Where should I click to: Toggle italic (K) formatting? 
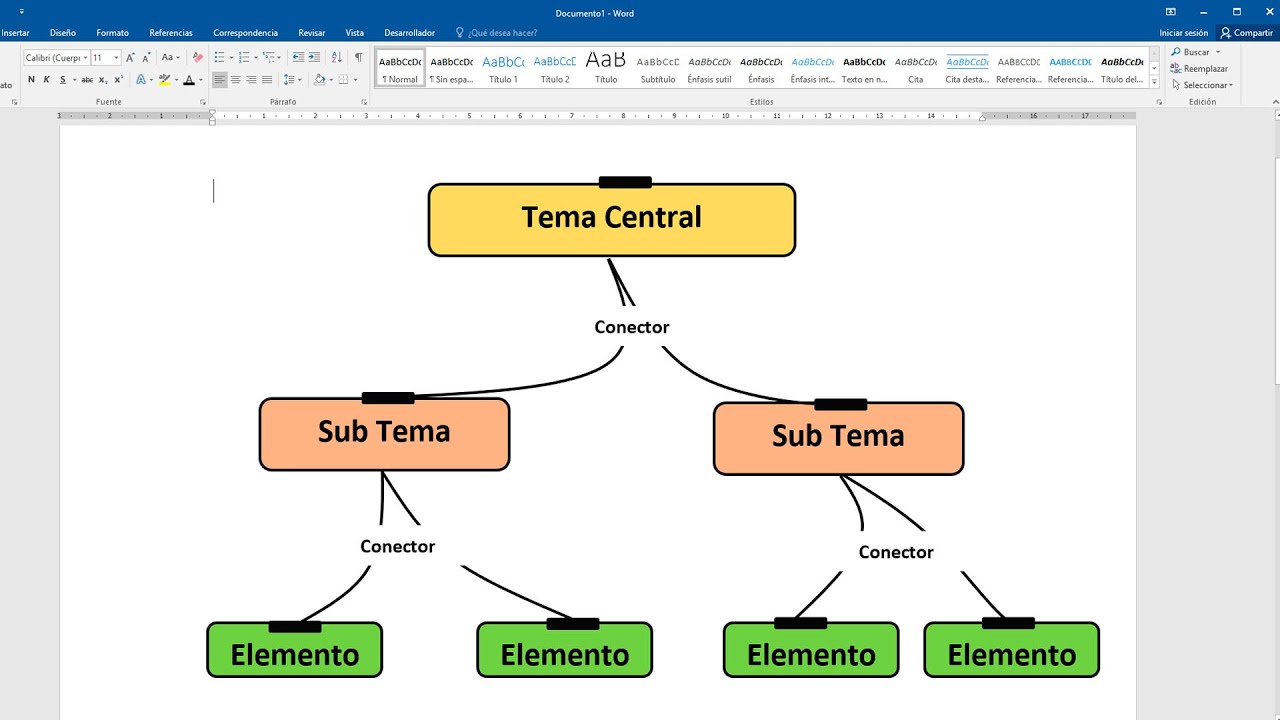pos(46,80)
